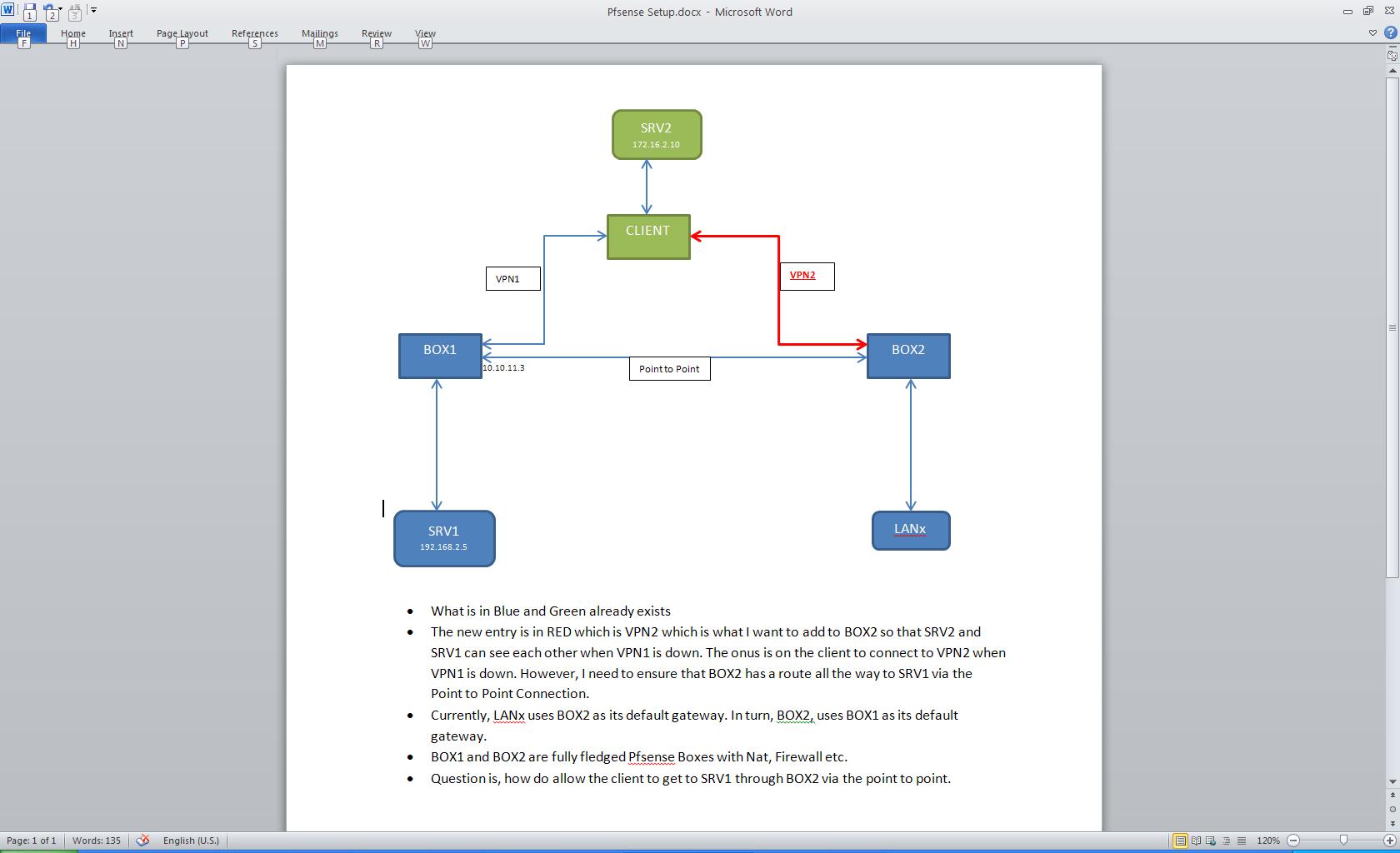This screenshot has height=853, width=1400.
Task: Save the document using the Quick Access floppy icon
Action: pos(29,12)
